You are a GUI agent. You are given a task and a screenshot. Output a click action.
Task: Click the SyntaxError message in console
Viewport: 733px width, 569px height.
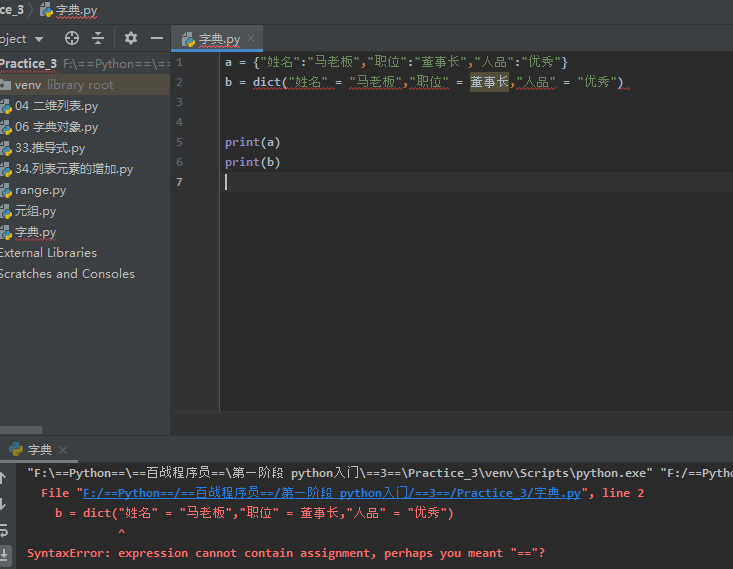pos(286,553)
